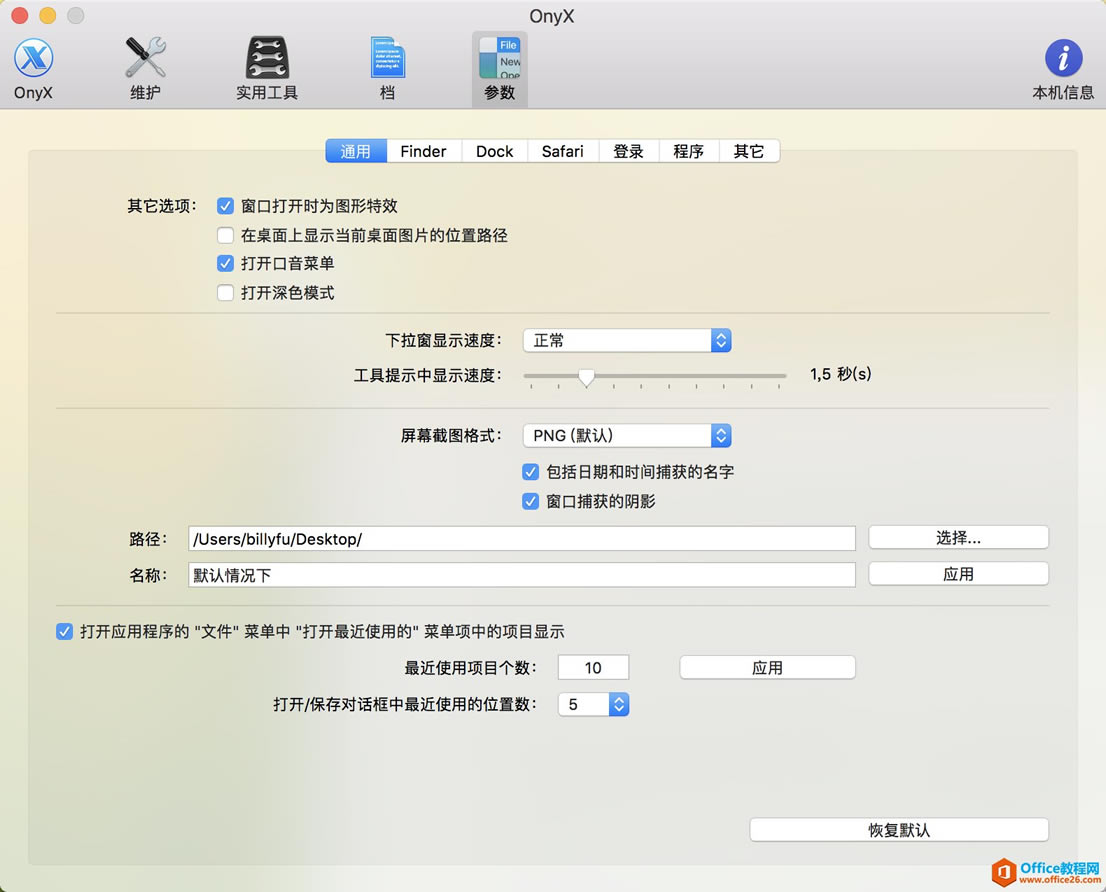Enable 在桌面上显示当前桌面图片的位置路径 checkbox

225,235
